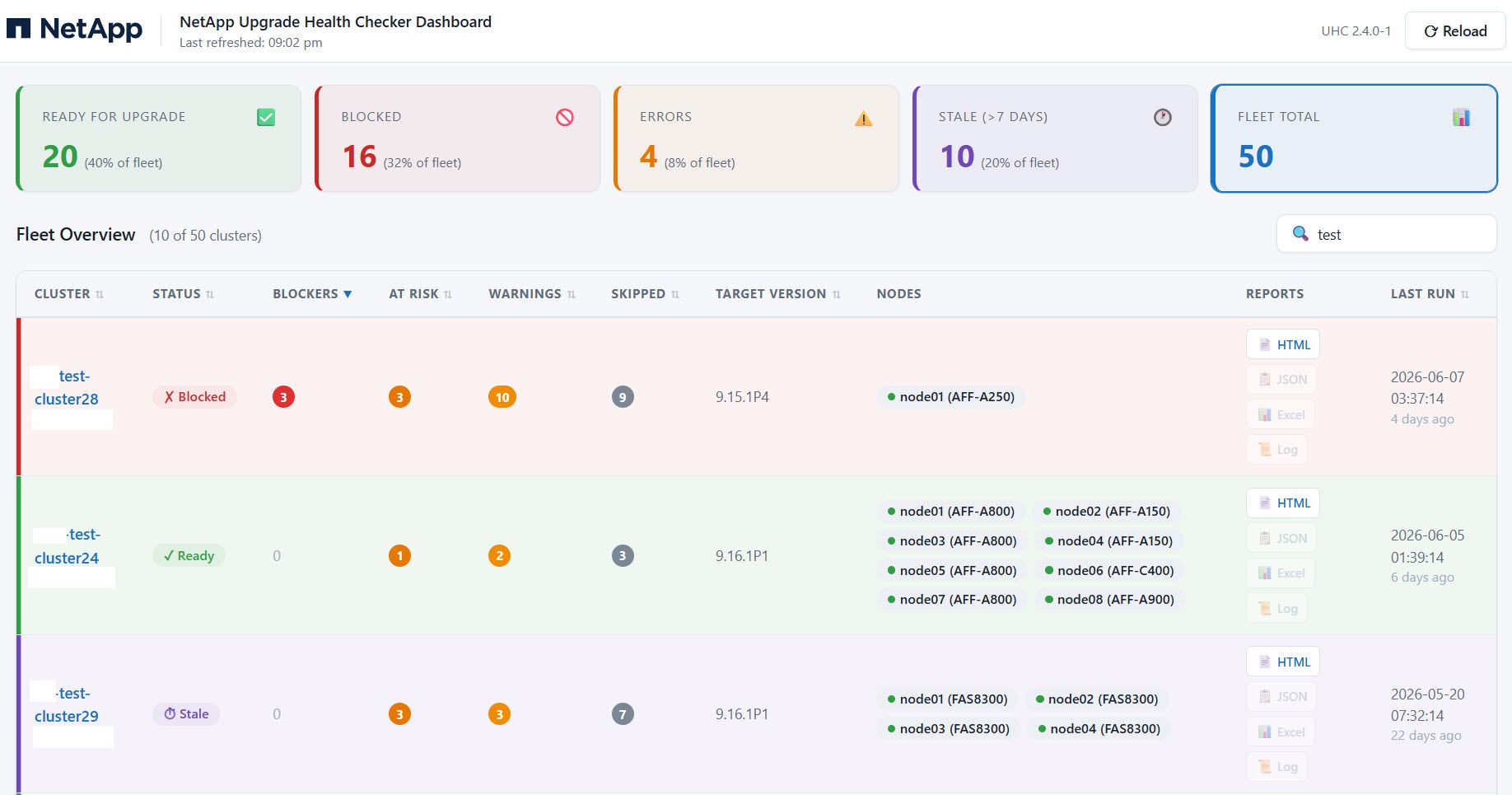
Task: Sort table by Skipped column
Action: pos(645,294)
